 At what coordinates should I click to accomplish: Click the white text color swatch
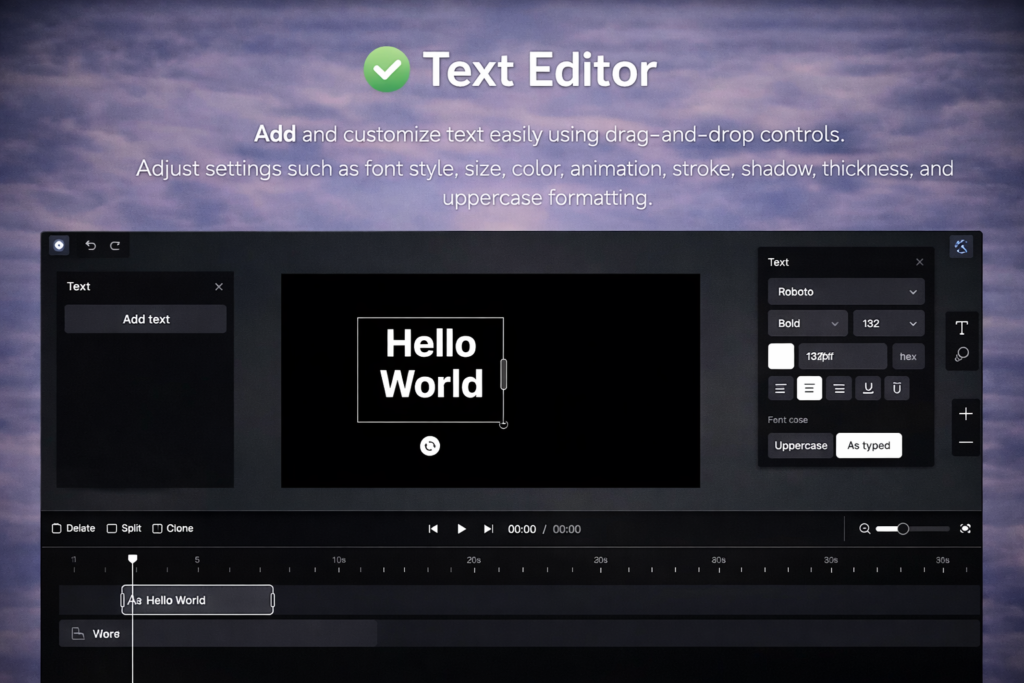(781, 356)
